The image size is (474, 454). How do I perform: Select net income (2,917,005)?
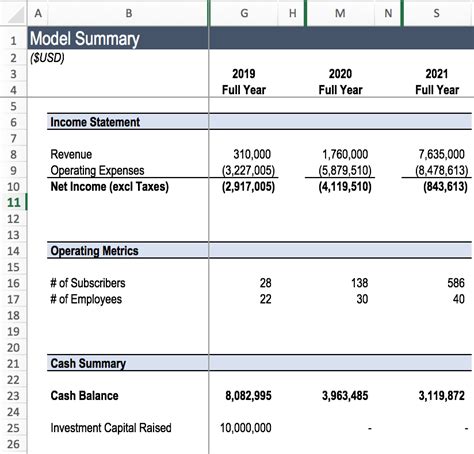point(248,186)
